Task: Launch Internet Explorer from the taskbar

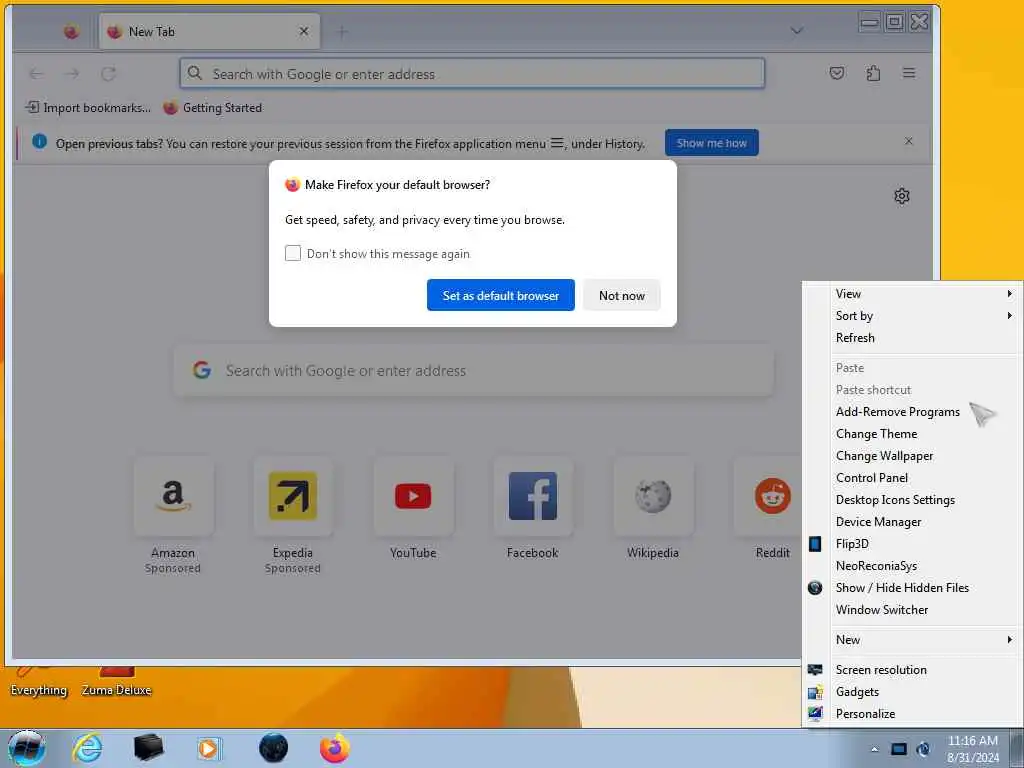Action: pos(87,748)
